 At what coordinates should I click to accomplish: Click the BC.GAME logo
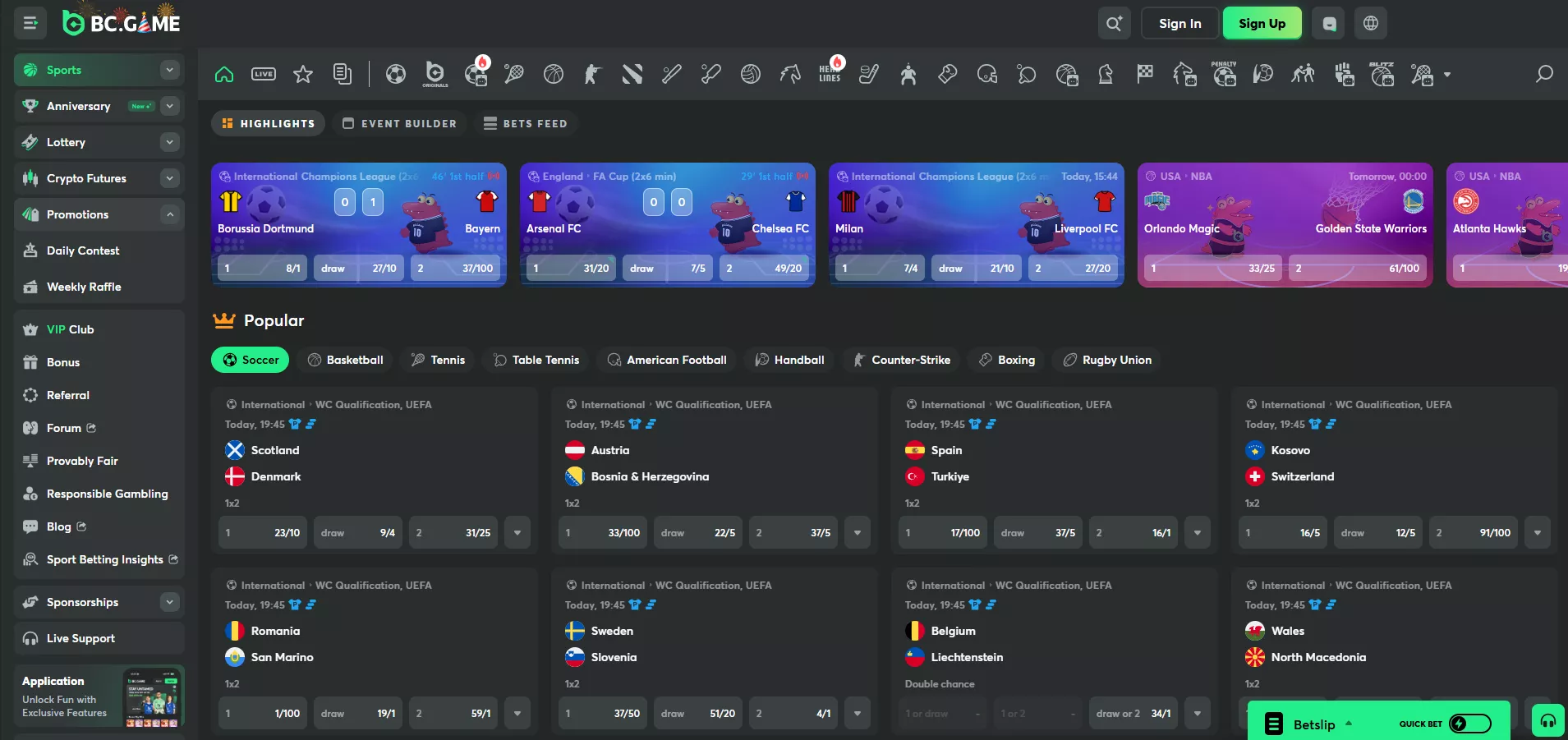tap(122, 23)
